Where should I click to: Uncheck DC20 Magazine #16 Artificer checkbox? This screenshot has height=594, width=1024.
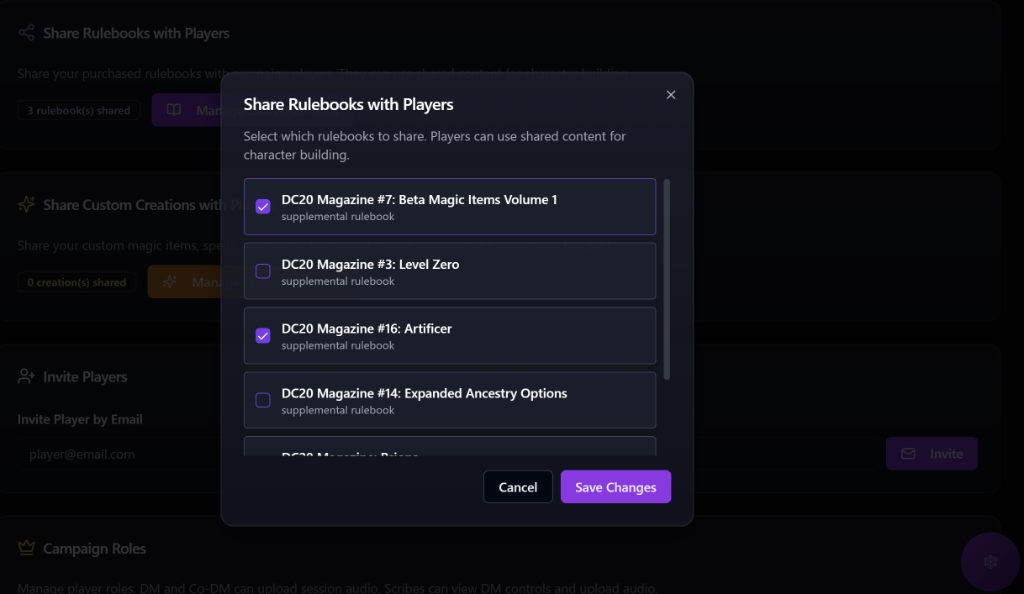click(x=263, y=336)
